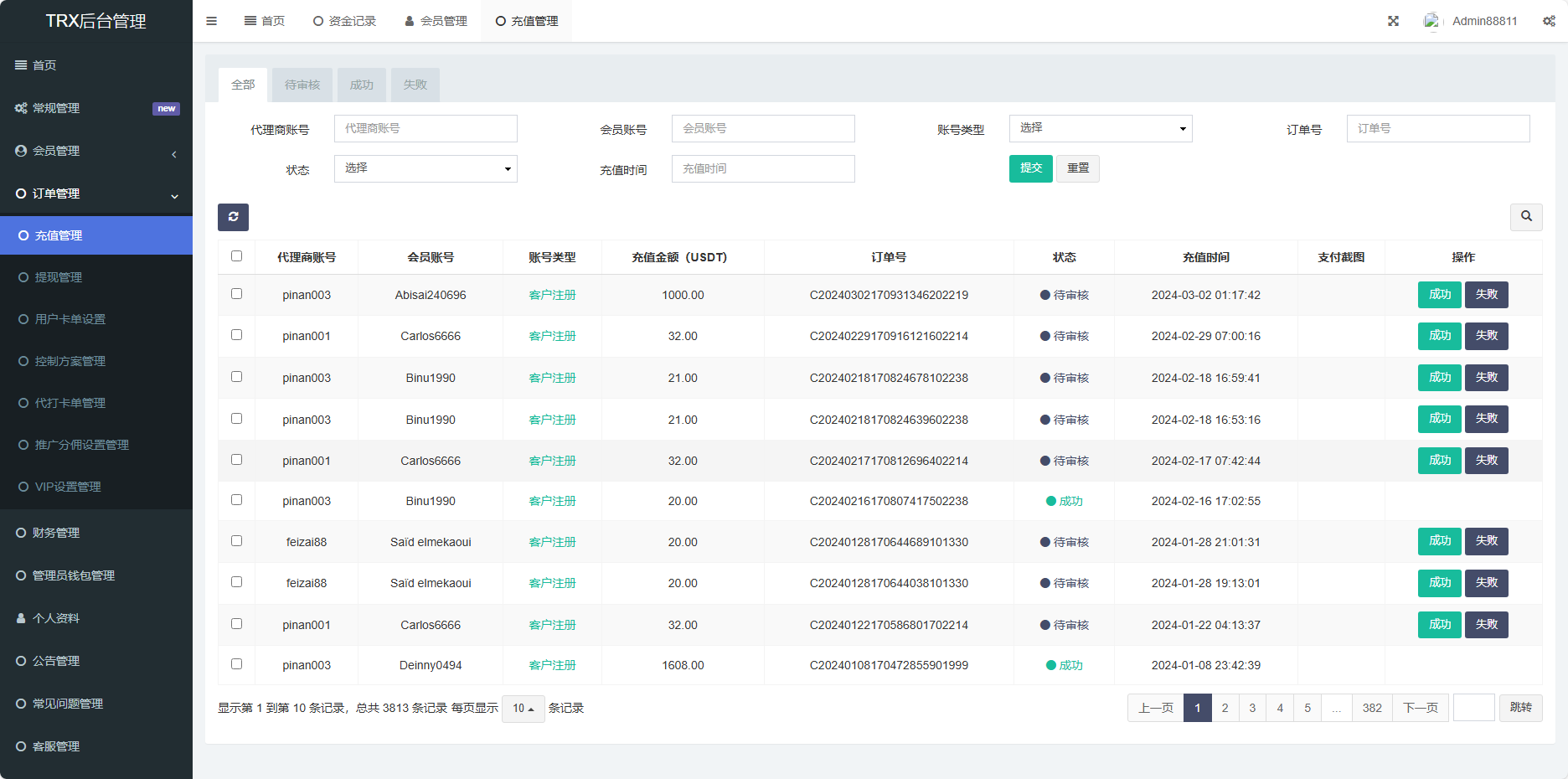1568x779 pixels.
Task: Open 管理员钱包管理 sidebar item
Action: point(96,575)
